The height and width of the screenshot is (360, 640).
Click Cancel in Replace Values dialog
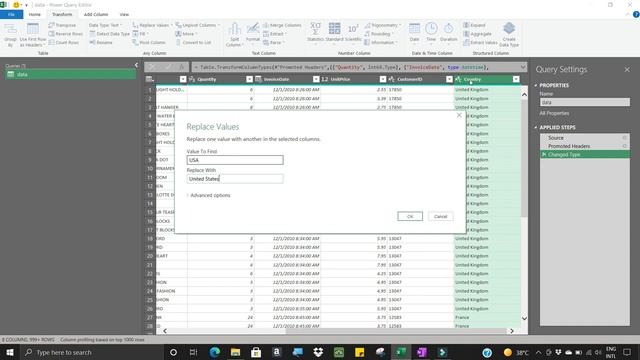pos(440,216)
